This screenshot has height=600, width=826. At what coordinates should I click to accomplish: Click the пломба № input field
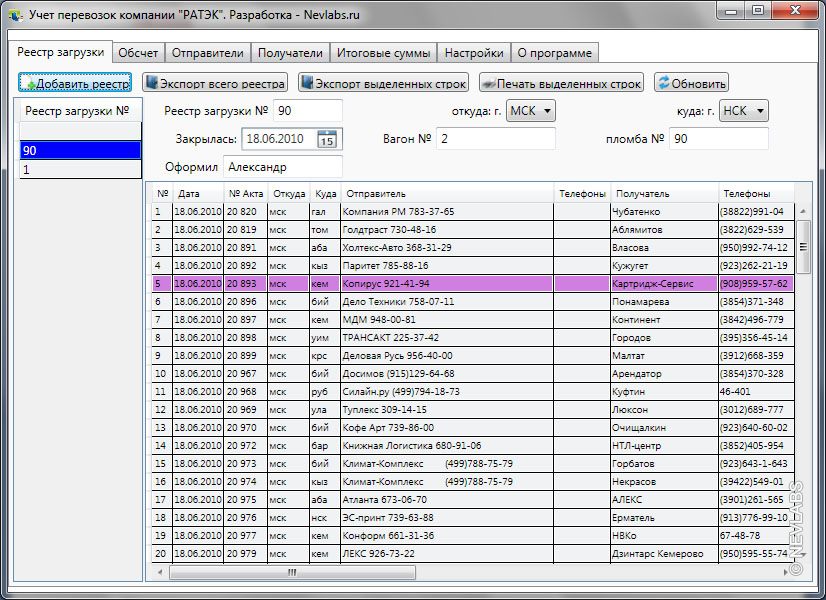[x=718, y=139]
